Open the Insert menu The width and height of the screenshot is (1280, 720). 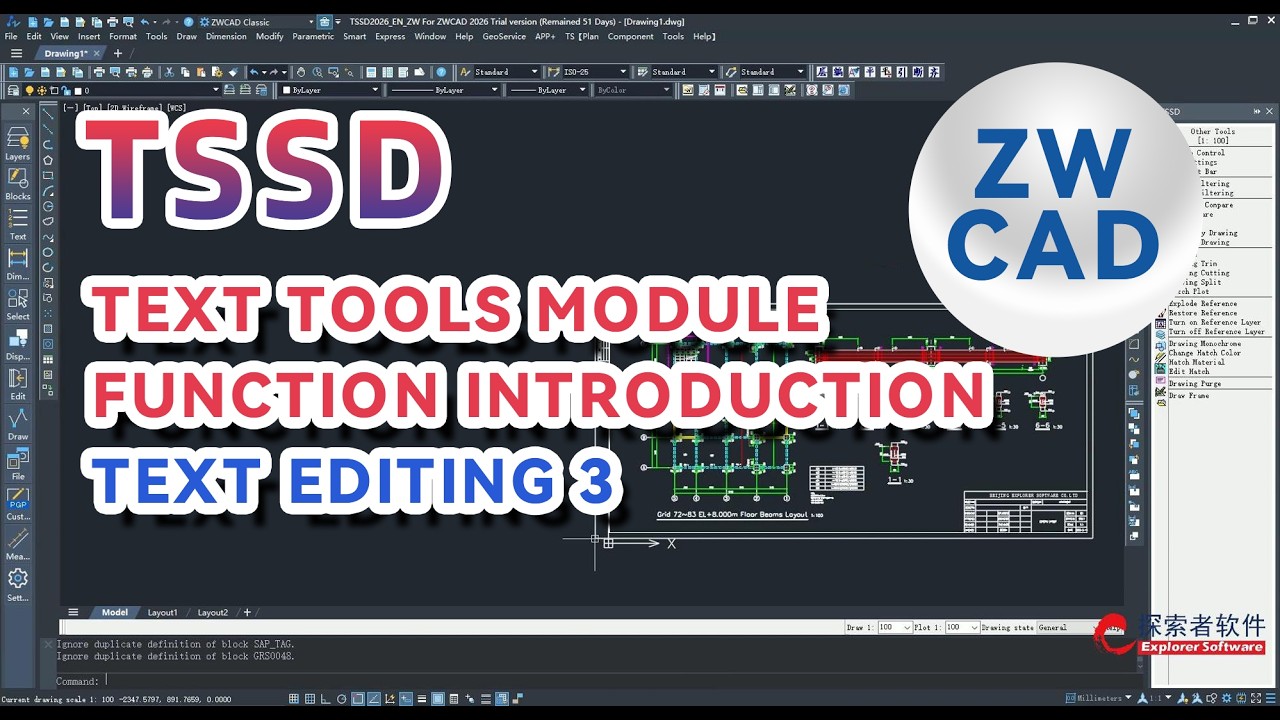(x=89, y=36)
